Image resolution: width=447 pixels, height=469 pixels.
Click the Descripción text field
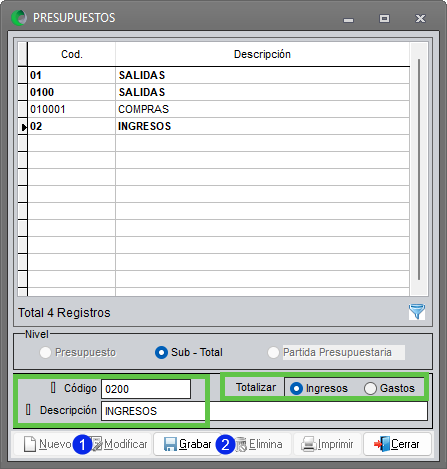pyautogui.click(x=264, y=411)
